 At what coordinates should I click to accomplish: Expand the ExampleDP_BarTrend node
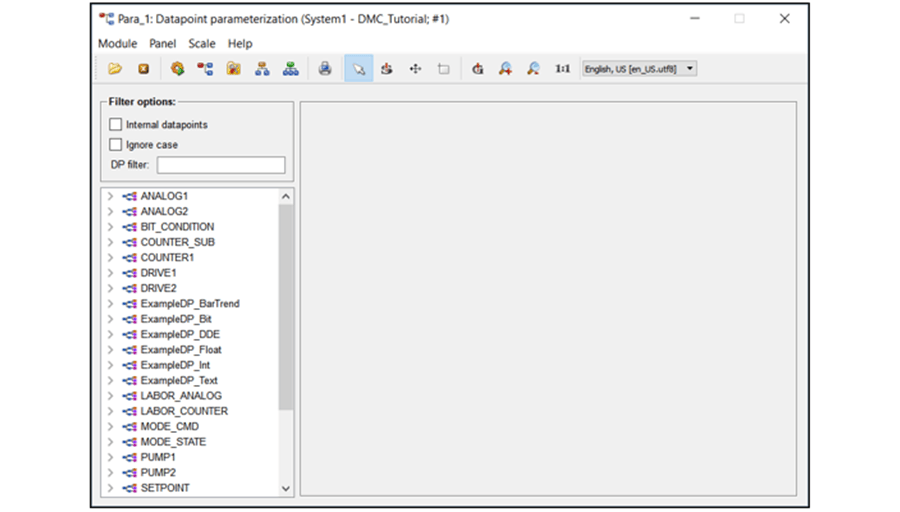pyautogui.click(x=110, y=304)
